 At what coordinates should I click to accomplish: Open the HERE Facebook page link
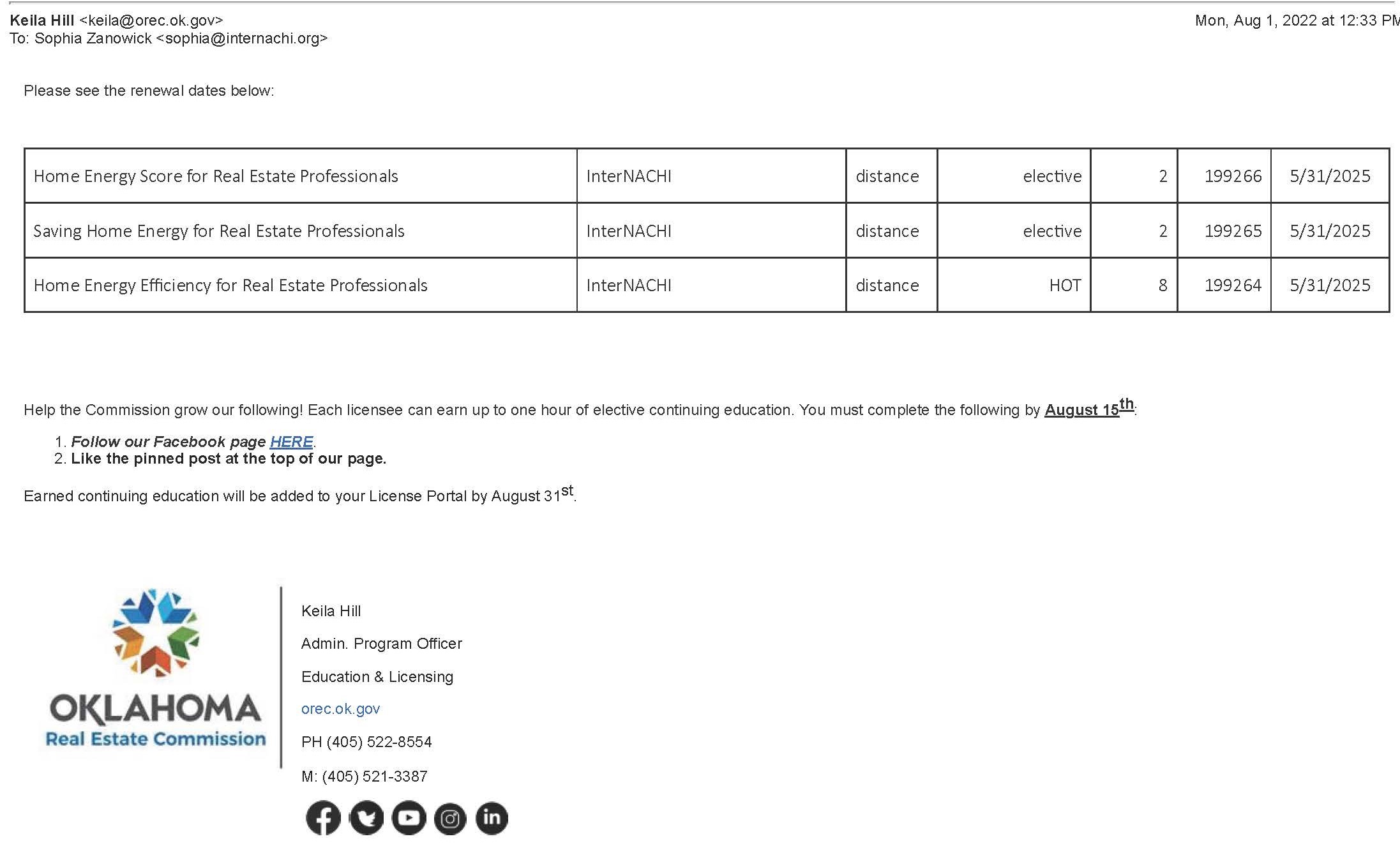[x=291, y=442]
